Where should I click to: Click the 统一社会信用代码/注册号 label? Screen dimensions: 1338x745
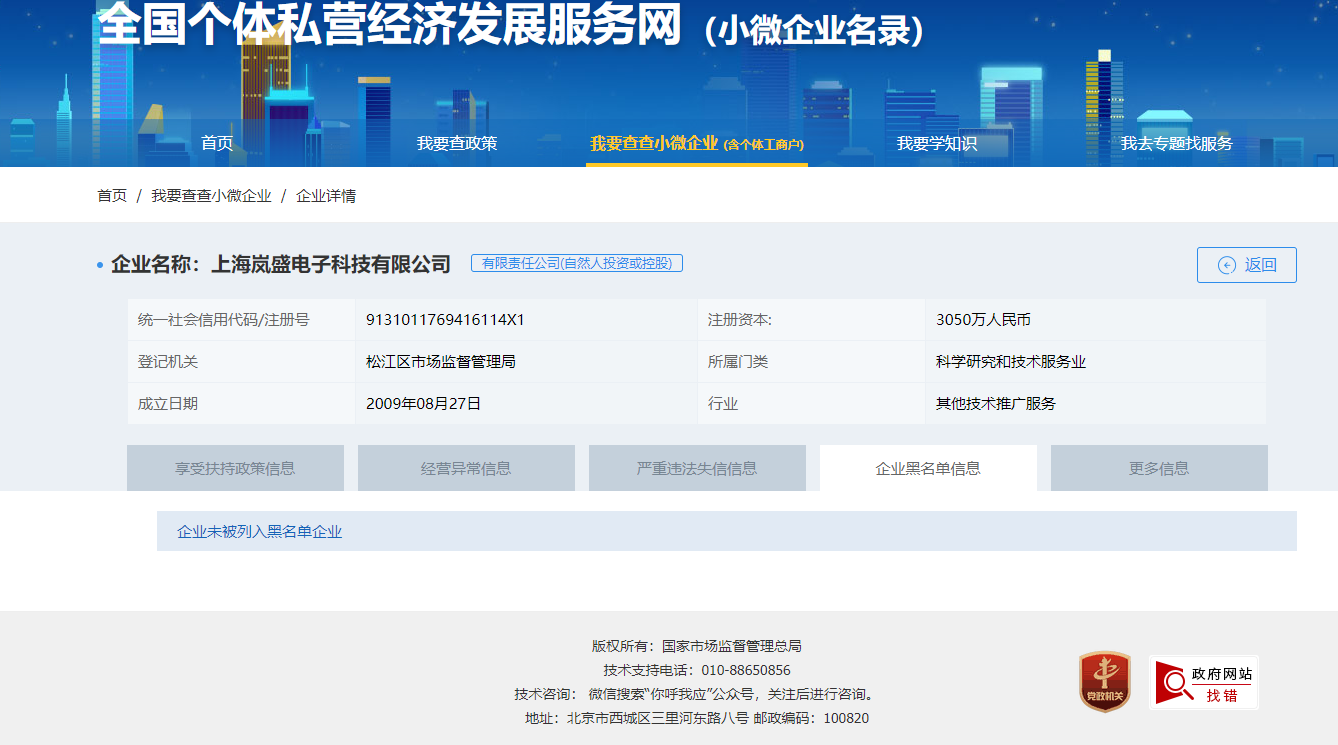tap(224, 320)
